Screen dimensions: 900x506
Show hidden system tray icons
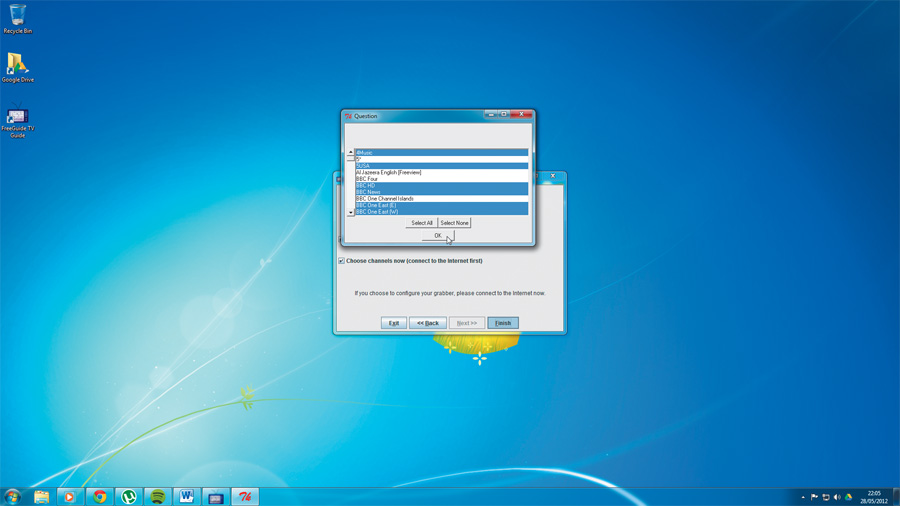click(802, 497)
